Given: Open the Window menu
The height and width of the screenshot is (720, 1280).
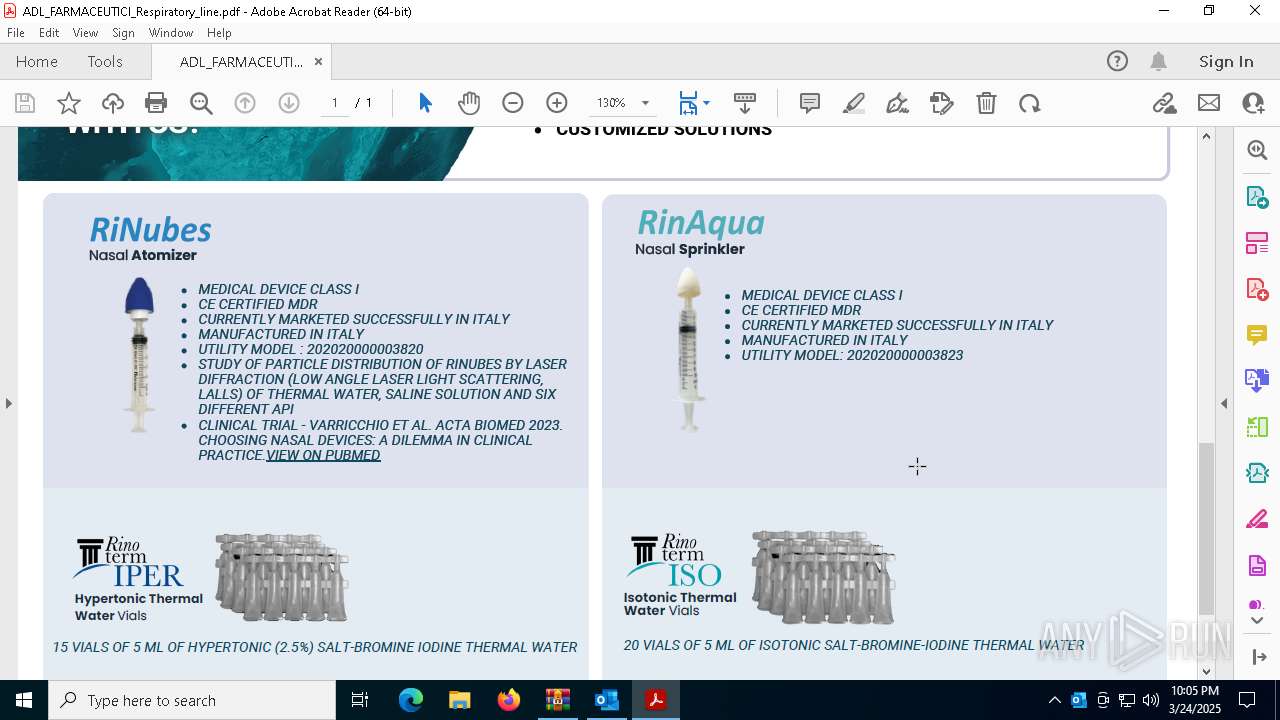Looking at the screenshot, I should pyautogui.click(x=171, y=33).
